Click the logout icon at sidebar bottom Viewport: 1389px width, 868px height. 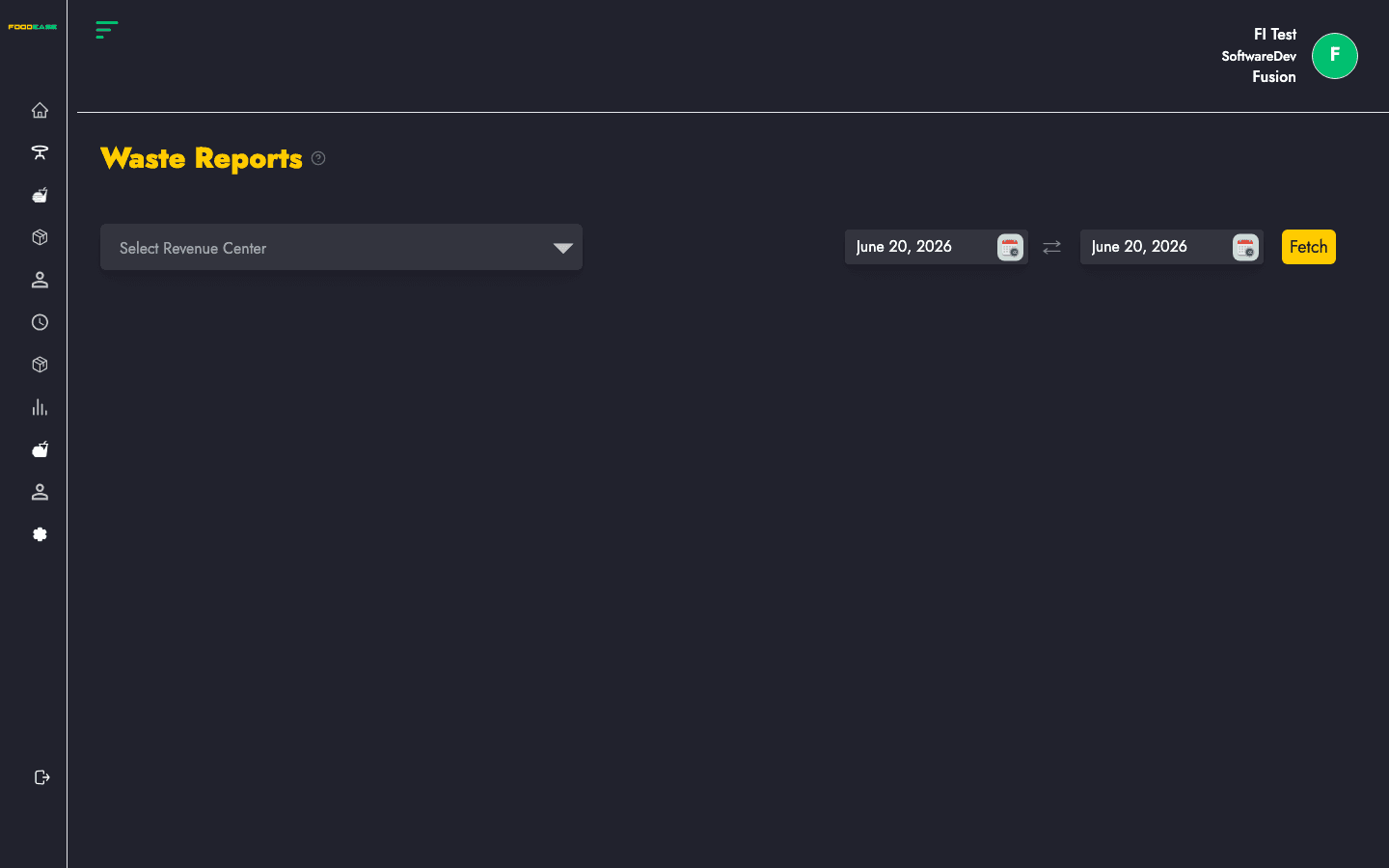click(x=41, y=777)
